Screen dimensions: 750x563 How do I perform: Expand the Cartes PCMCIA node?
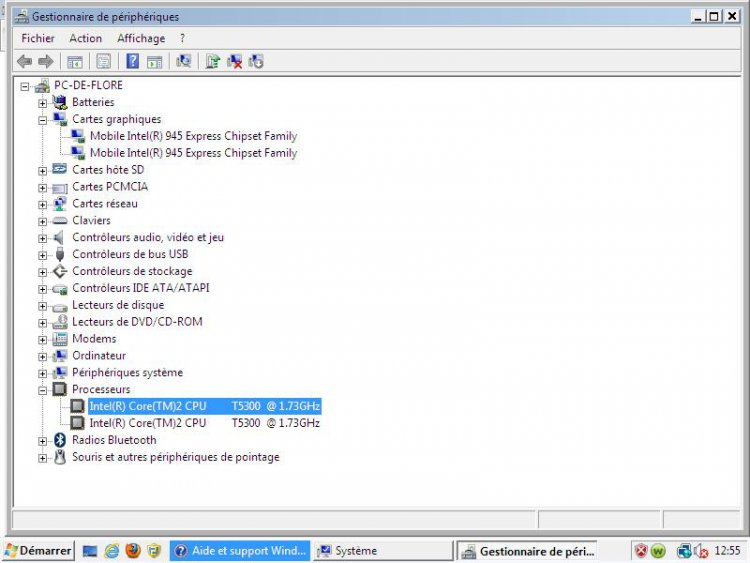click(x=43, y=188)
